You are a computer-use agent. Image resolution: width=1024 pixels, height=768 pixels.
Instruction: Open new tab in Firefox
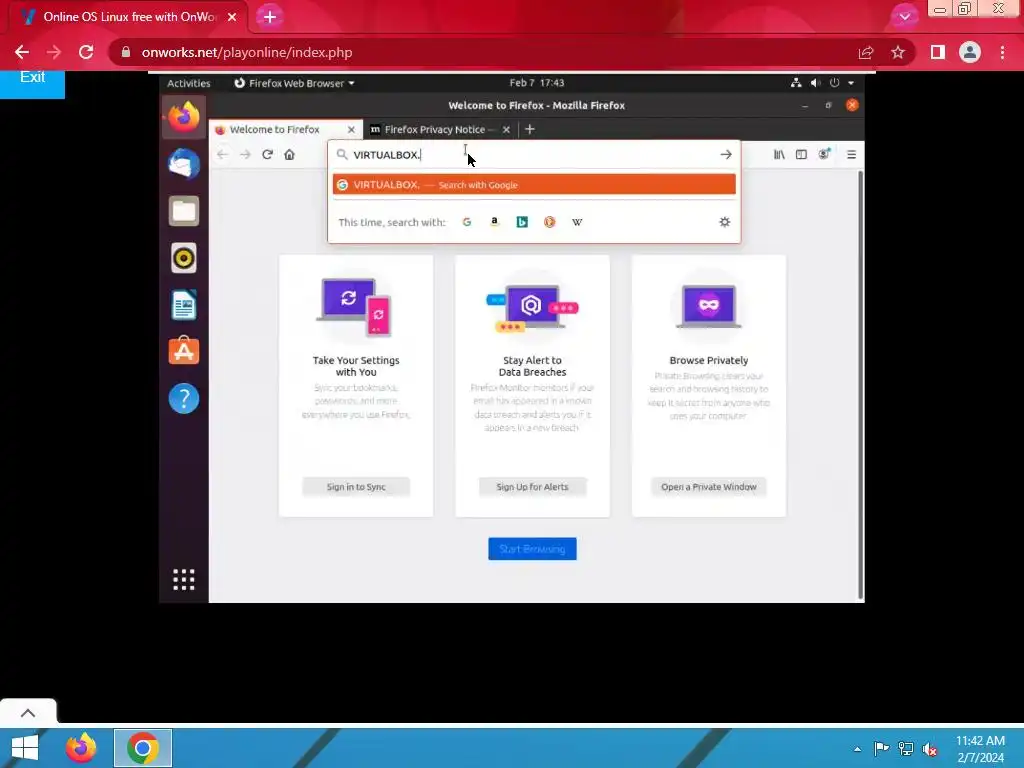tap(530, 129)
